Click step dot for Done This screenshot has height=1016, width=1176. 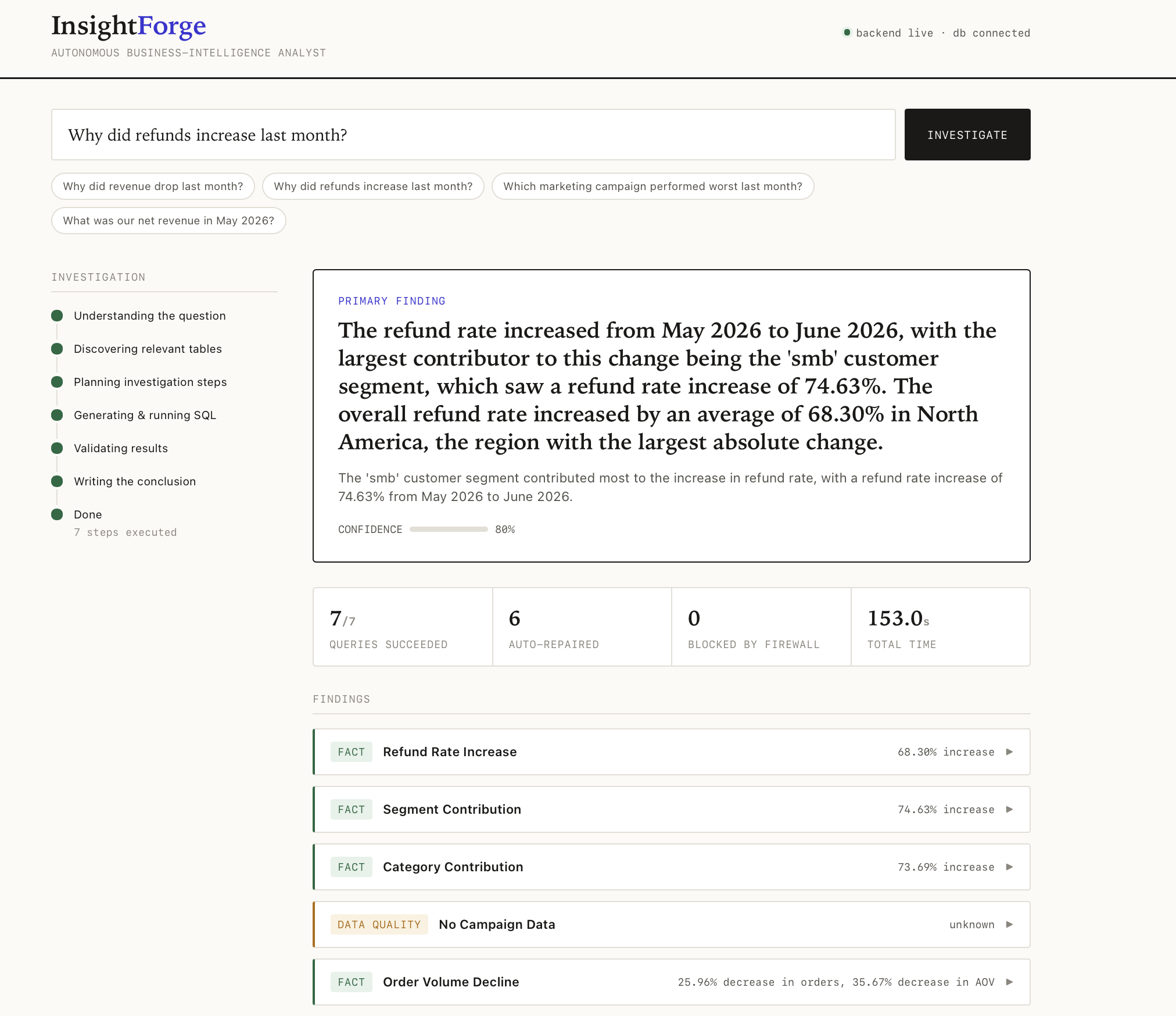(57, 514)
